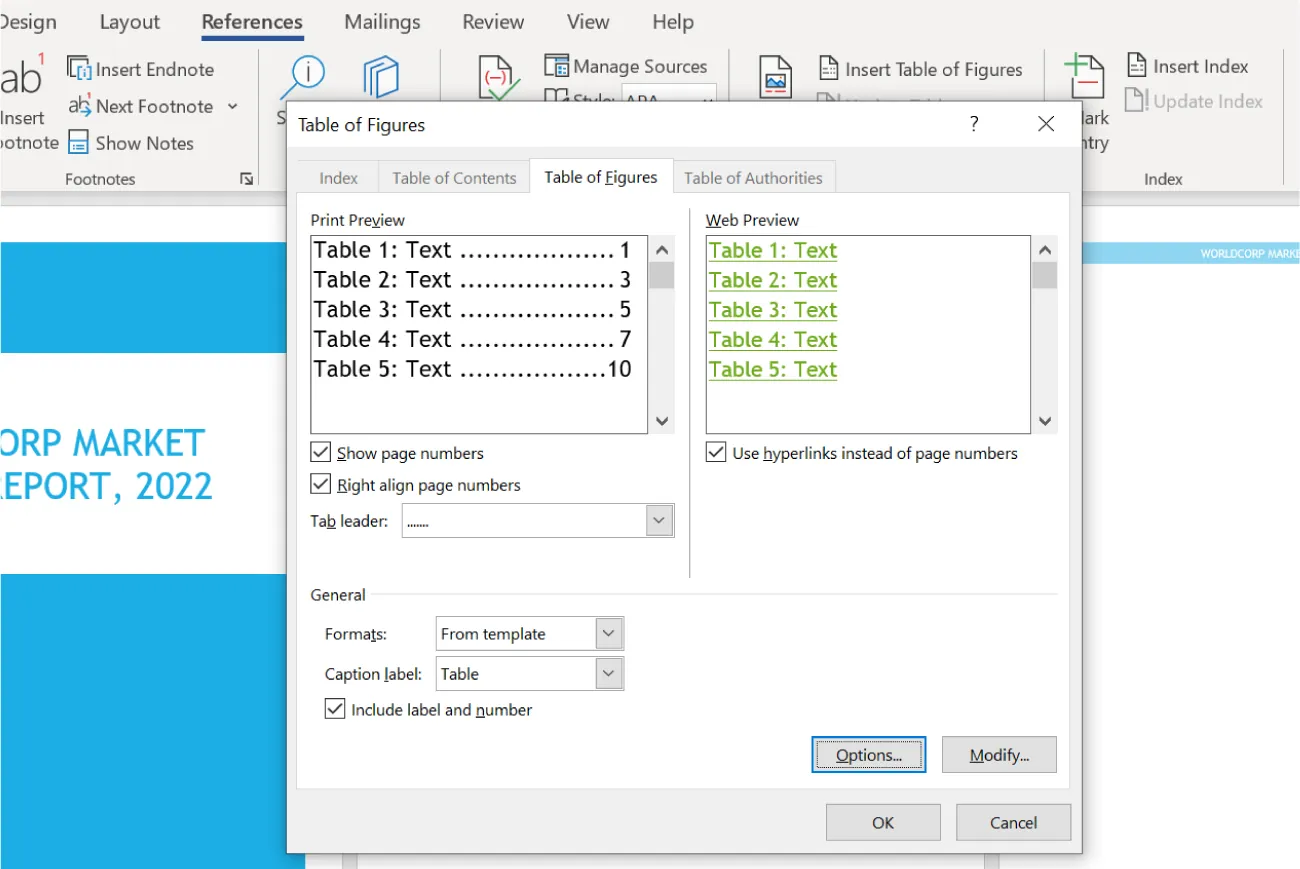Click the Options button
This screenshot has width=1300, height=869.
(868, 754)
